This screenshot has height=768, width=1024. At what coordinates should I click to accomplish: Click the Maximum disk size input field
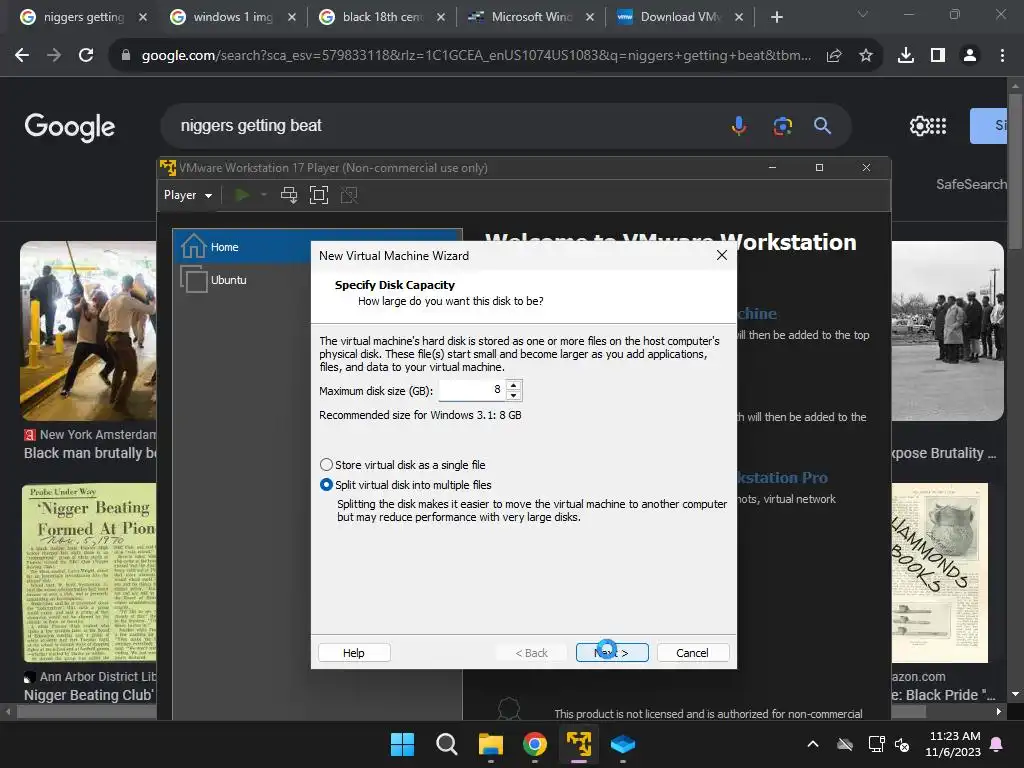tap(472, 390)
